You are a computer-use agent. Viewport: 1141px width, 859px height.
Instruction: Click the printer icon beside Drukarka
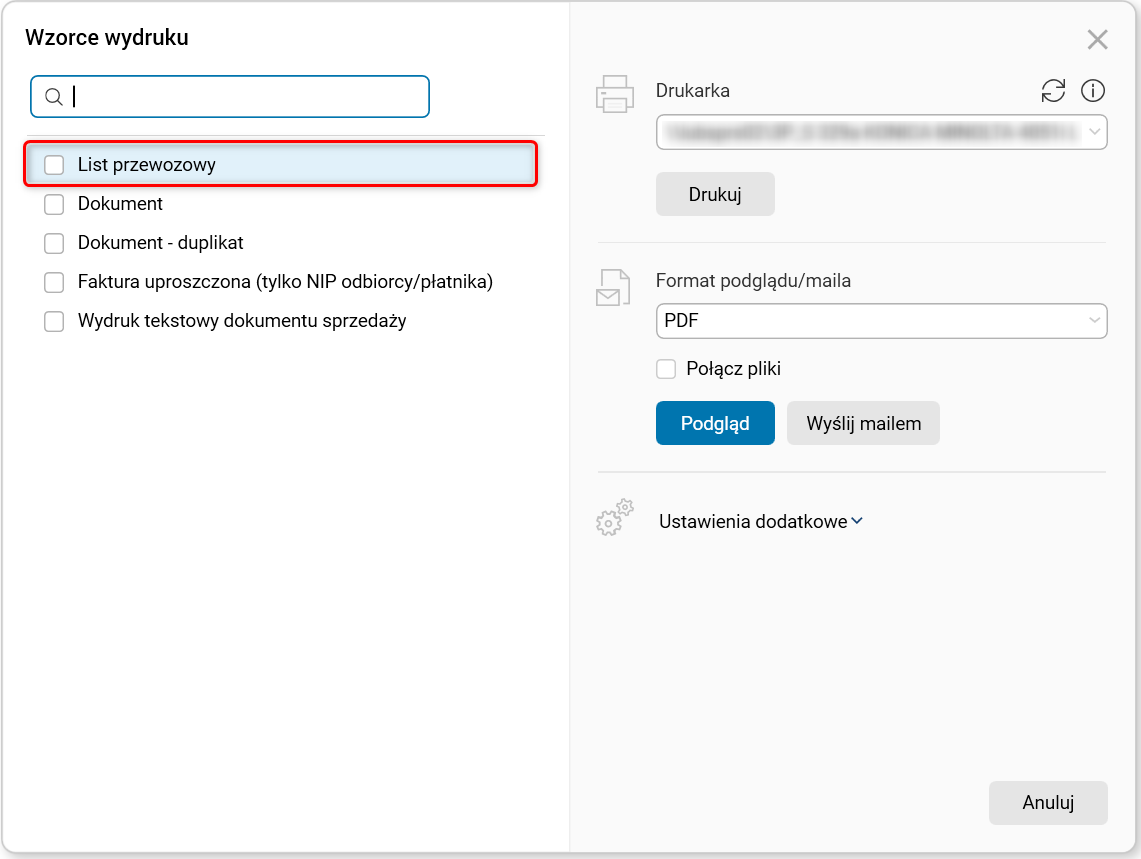[x=615, y=92]
